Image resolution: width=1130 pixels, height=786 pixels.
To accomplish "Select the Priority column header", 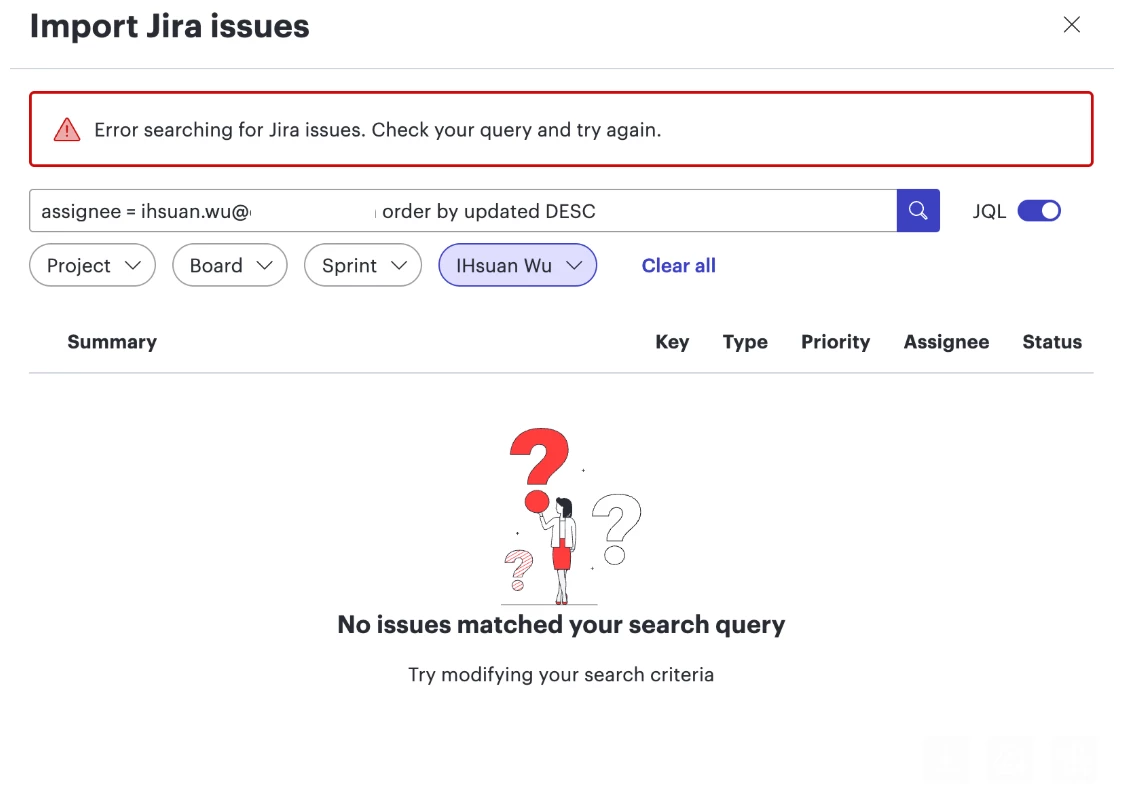I will pyautogui.click(x=835, y=341).
